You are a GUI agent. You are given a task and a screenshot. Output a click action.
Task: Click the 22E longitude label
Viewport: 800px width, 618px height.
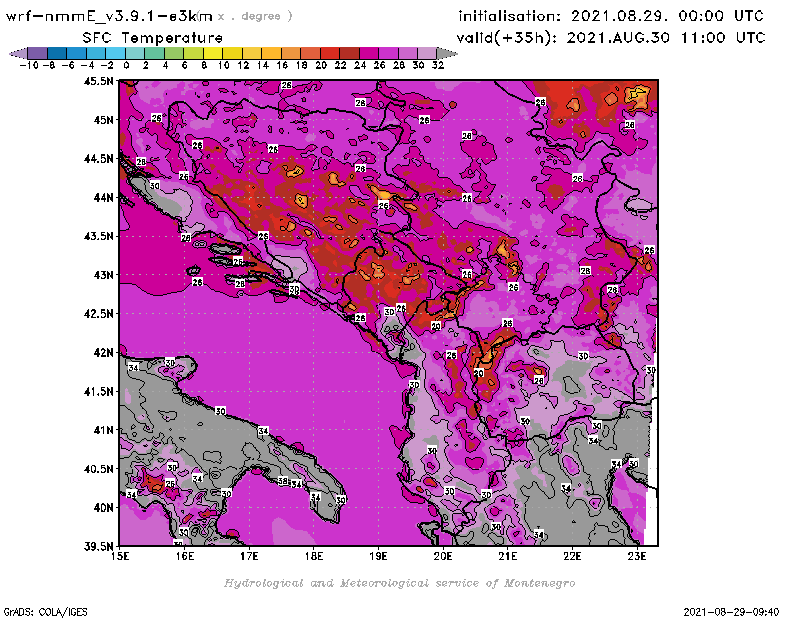click(572, 556)
